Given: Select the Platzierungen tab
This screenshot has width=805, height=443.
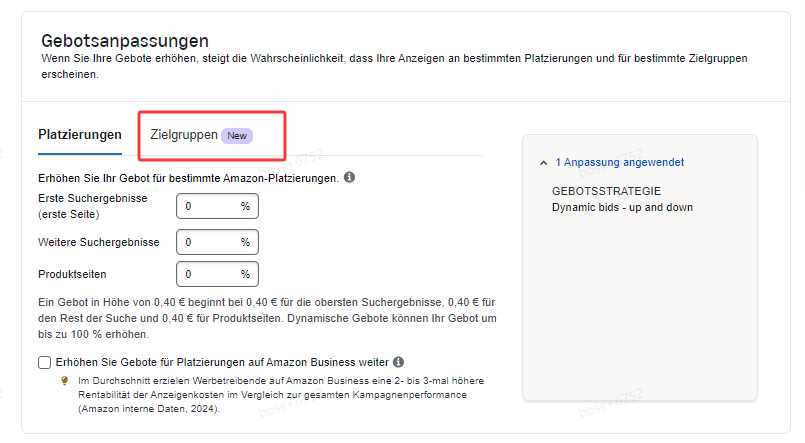Looking at the screenshot, I should pos(80,135).
